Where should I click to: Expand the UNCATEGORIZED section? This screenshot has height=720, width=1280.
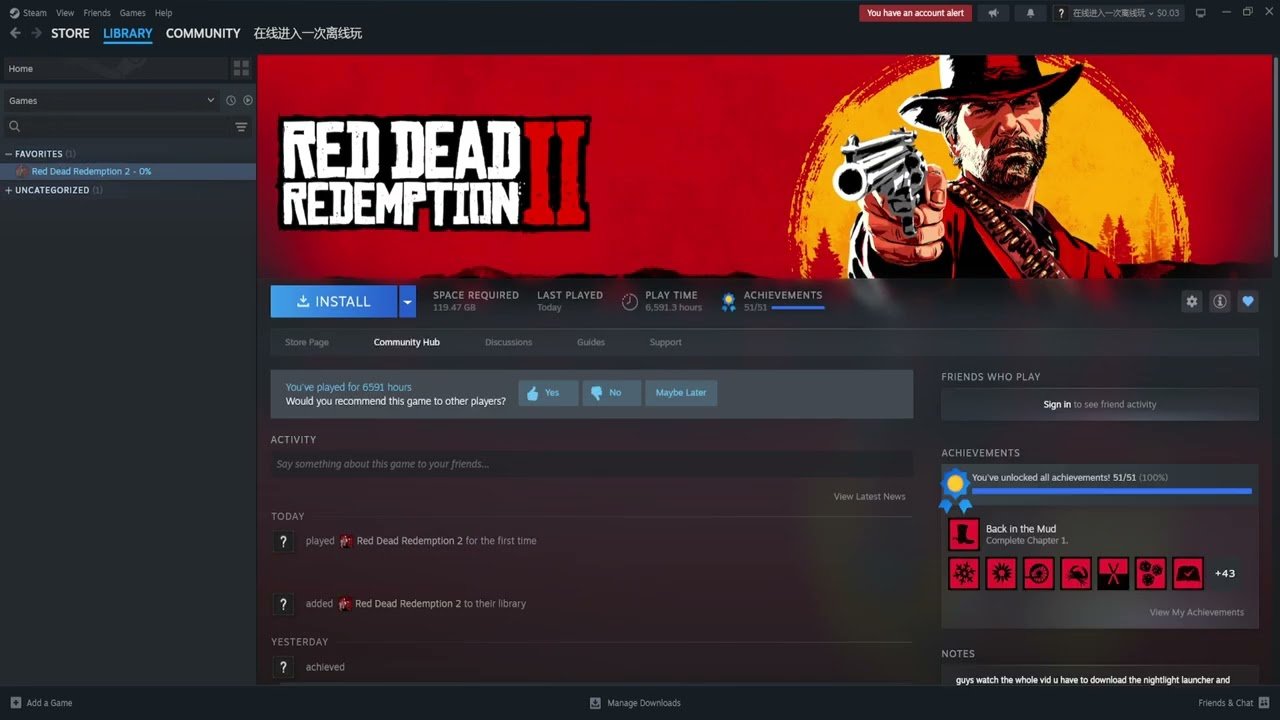click(x=9, y=190)
